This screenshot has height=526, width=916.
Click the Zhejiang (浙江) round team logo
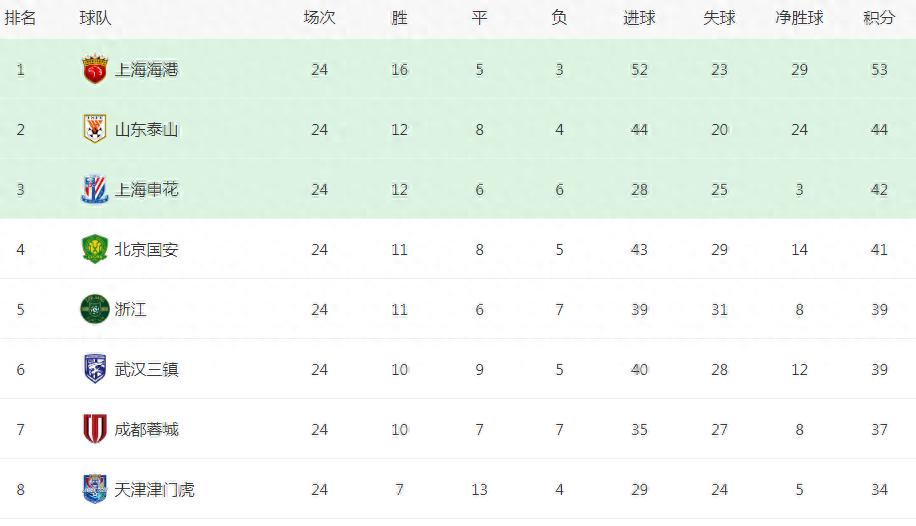click(95, 310)
